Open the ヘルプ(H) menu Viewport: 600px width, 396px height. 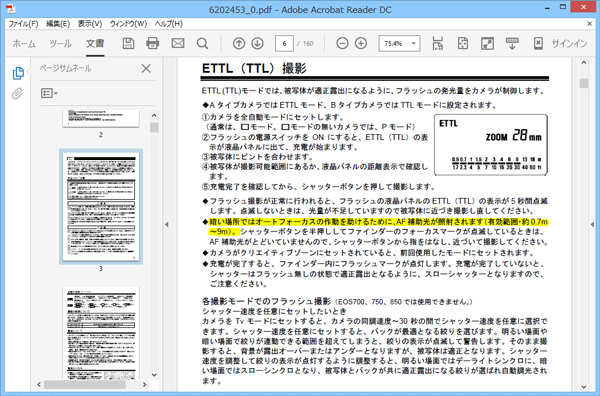tap(168, 24)
